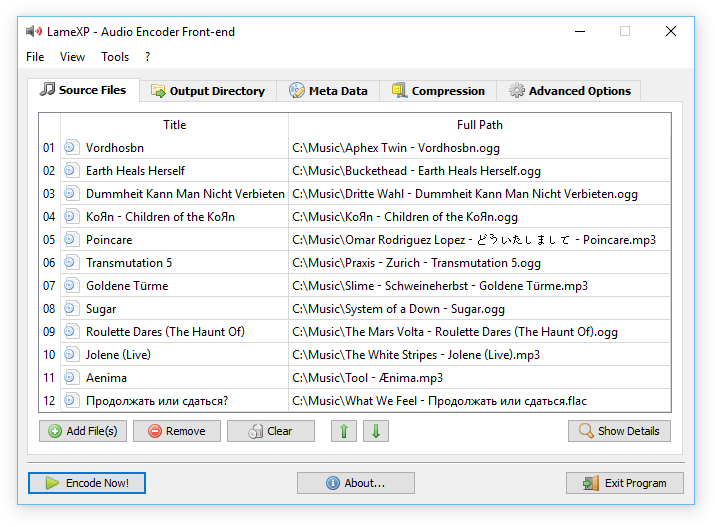
Task: Click the Add File(s) button
Action: coord(83,431)
